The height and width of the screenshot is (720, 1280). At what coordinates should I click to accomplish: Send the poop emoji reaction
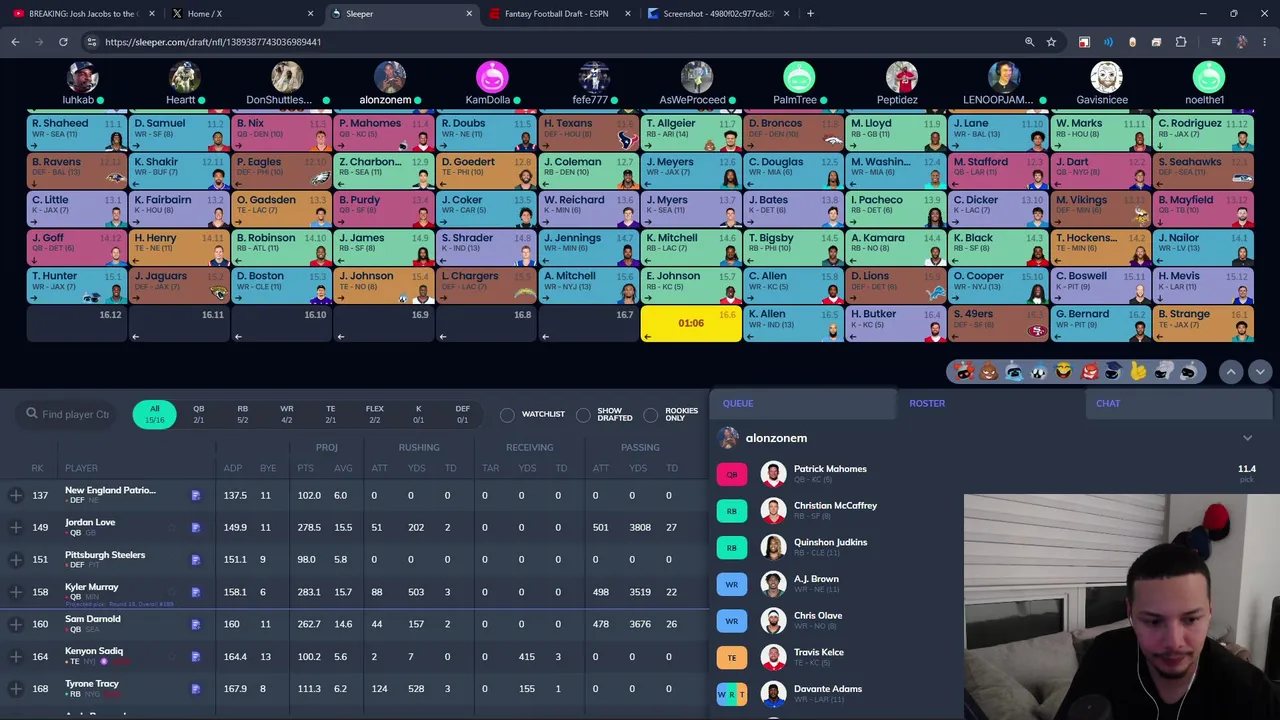point(989,372)
